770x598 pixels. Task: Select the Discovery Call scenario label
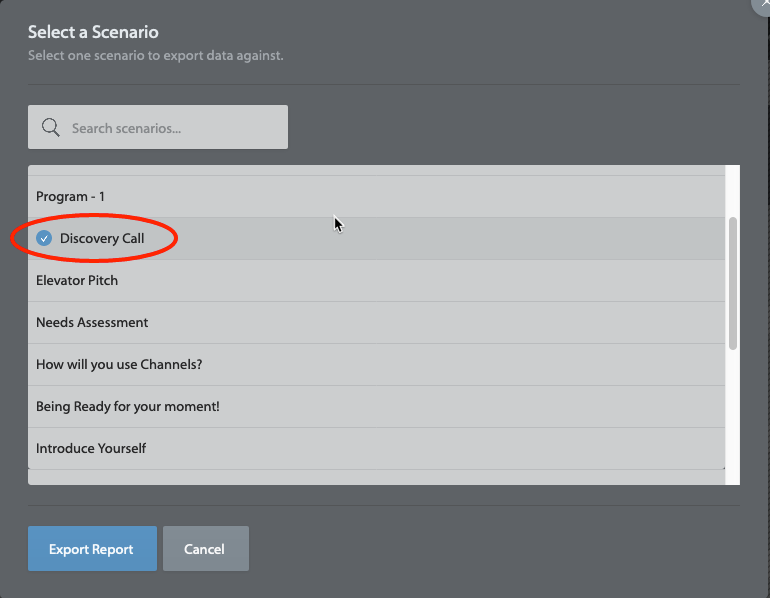(x=101, y=238)
